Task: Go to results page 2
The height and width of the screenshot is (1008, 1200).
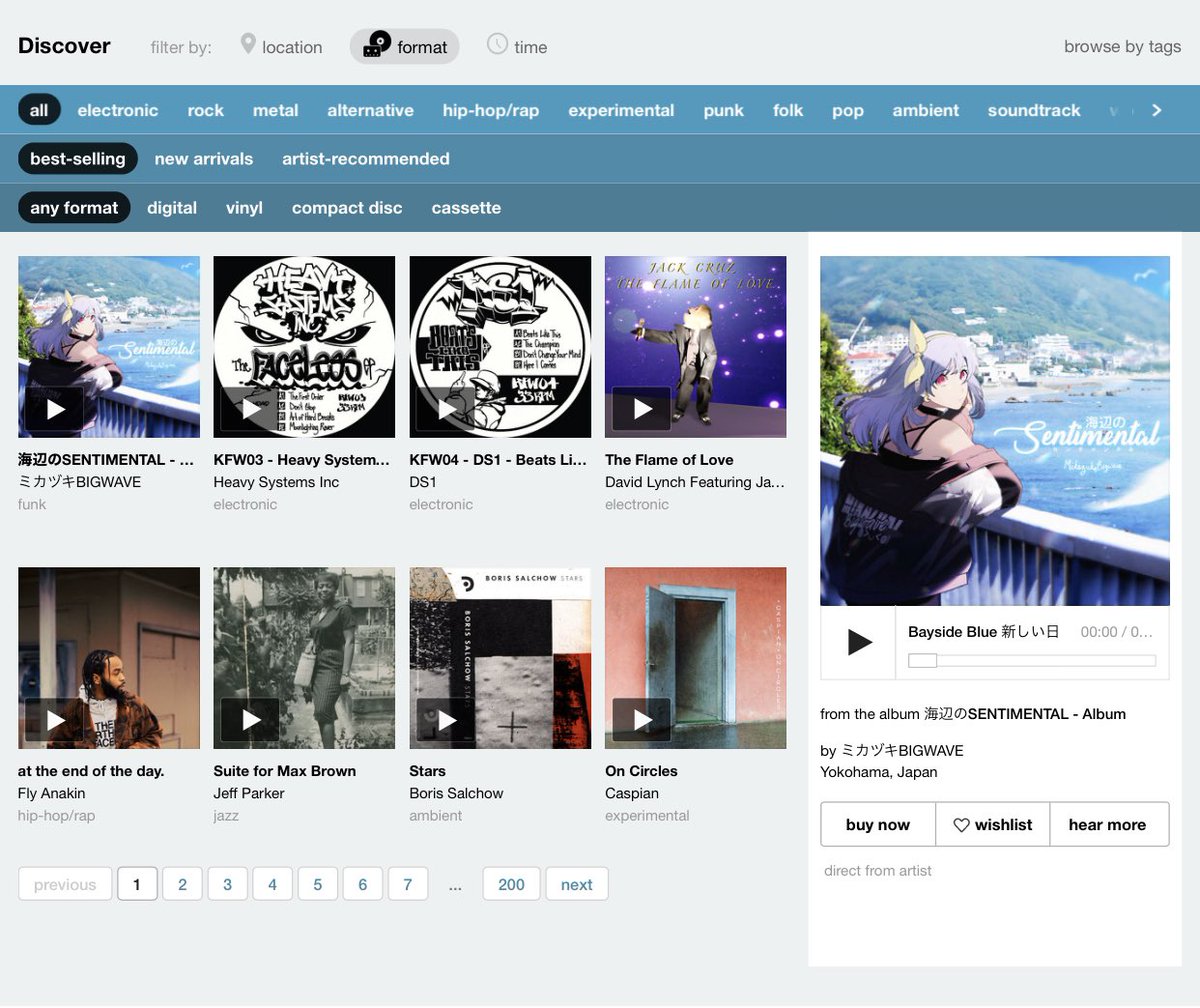Action: 182,884
